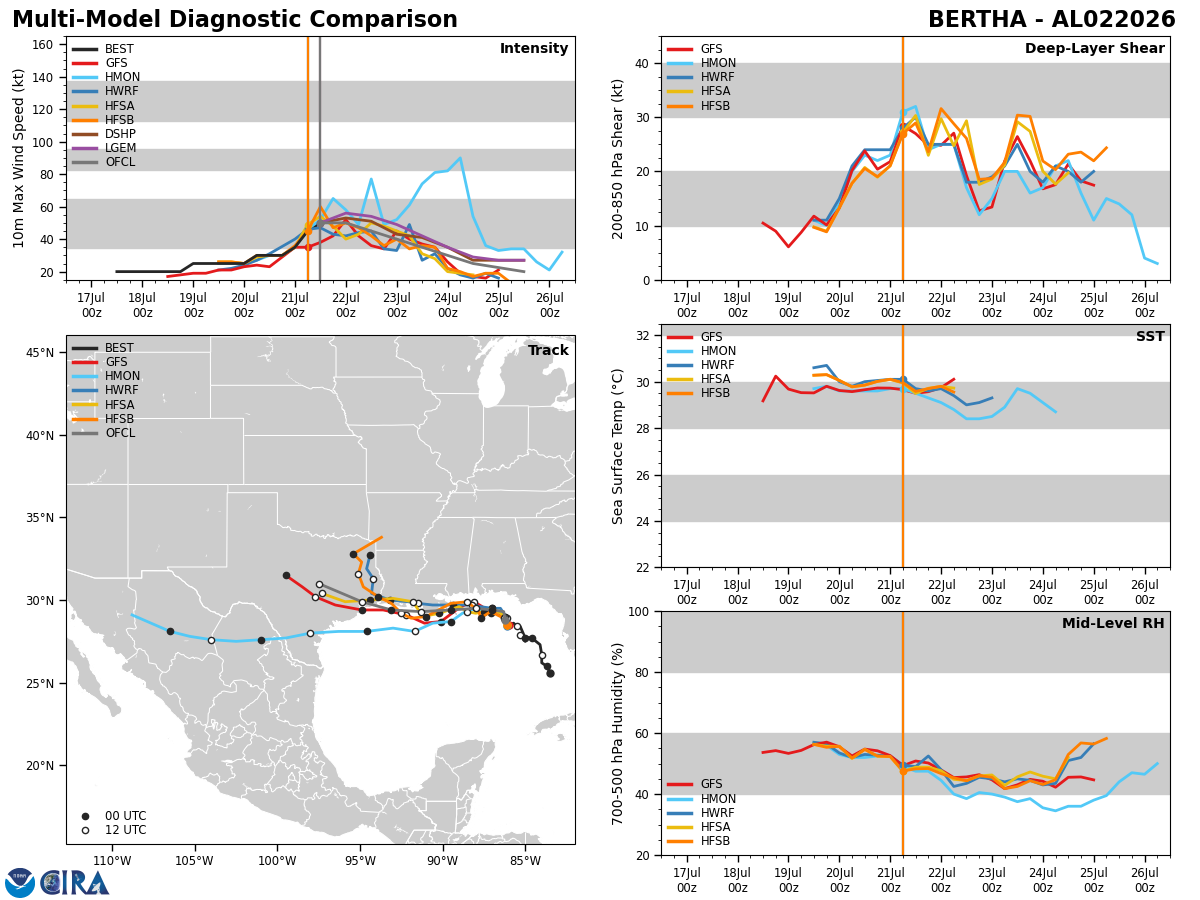
Task: Click the easternmost black best-track point
Action: 550,673
